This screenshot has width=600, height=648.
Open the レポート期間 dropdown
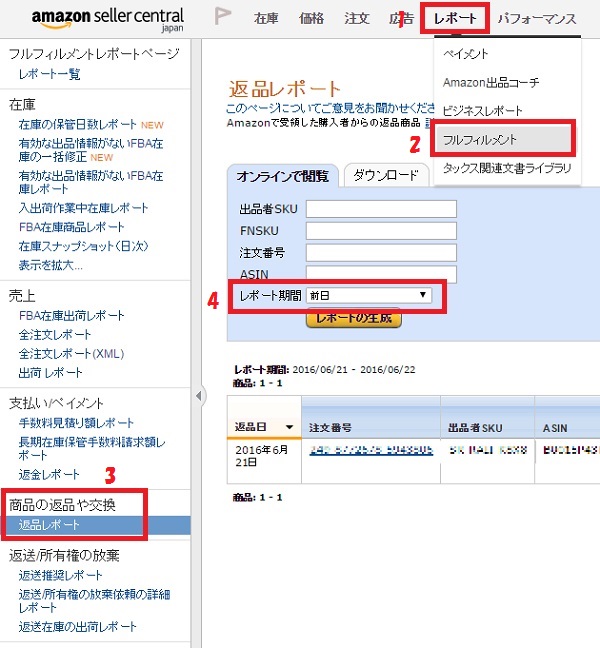tap(369, 295)
